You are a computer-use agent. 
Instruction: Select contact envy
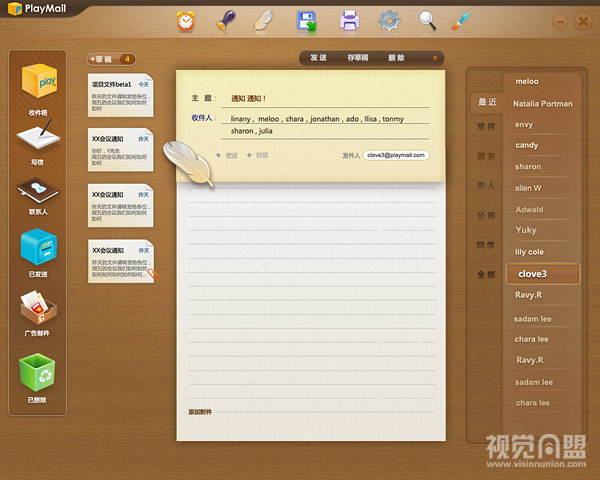[x=524, y=125]
